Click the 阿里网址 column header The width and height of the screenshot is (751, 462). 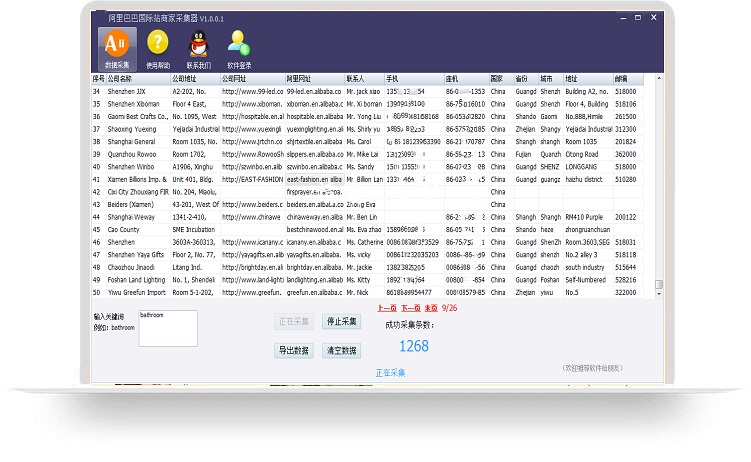315,79
